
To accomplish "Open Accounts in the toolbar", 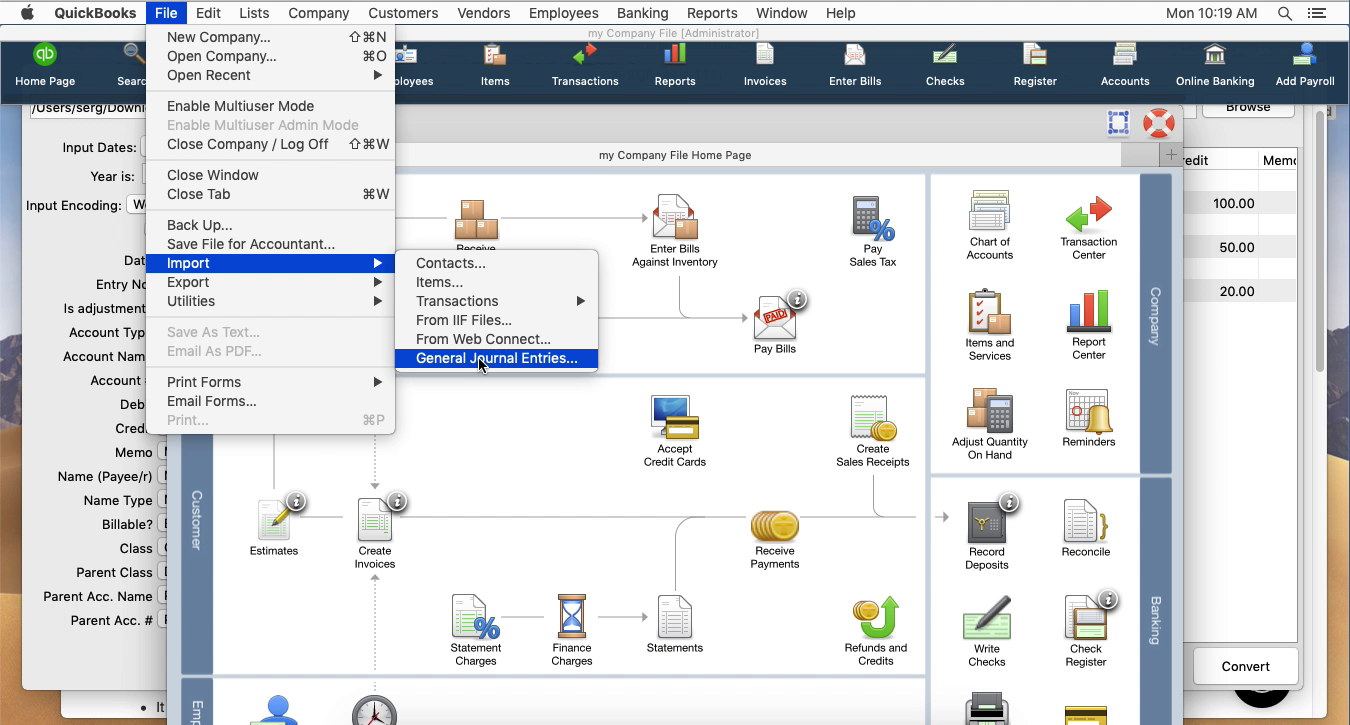I will click(x=1125, y=65).
